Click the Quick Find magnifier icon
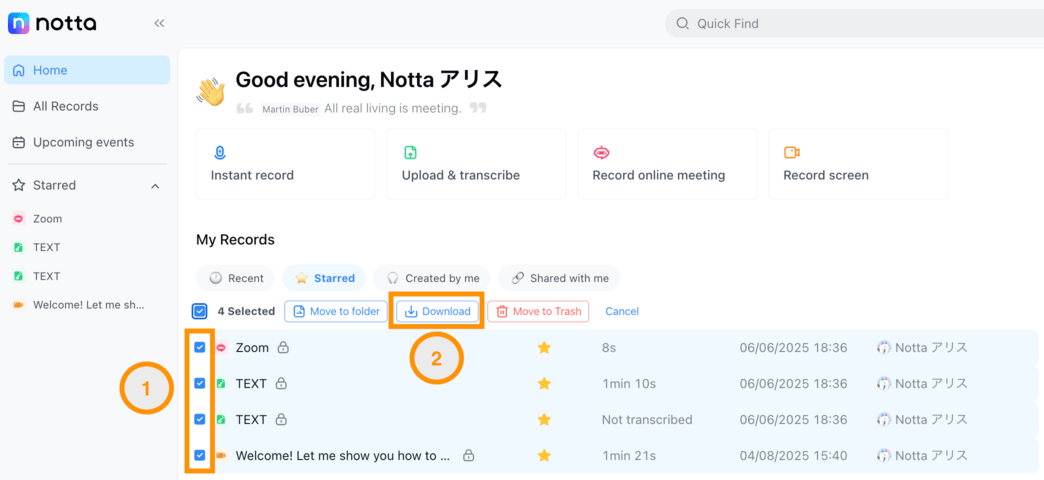The image size is (1044, 480). [x=682, y=24]
